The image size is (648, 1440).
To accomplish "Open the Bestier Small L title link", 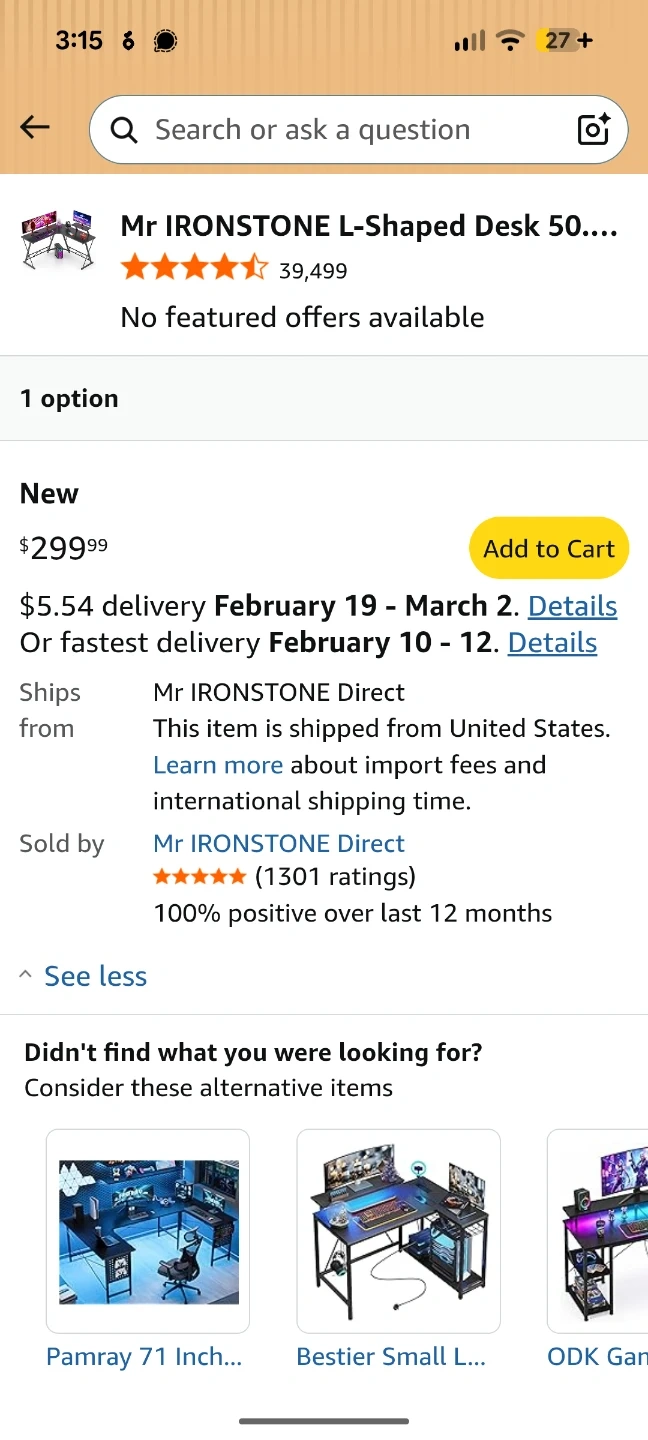I will pos(391,1357).
